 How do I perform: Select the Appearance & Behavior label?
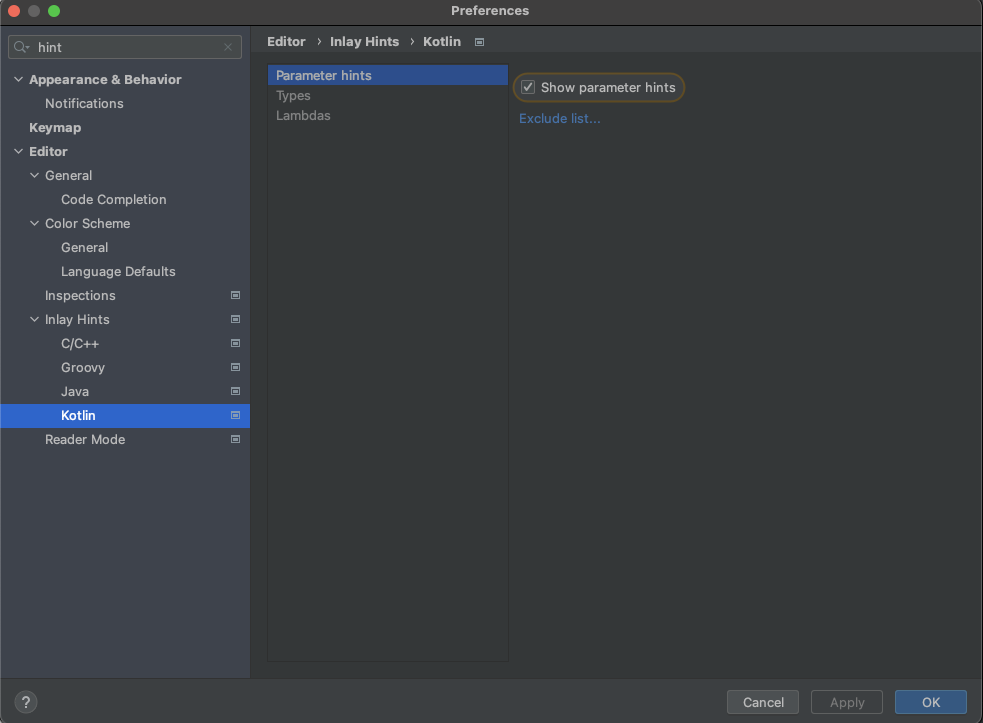(105, 80)
